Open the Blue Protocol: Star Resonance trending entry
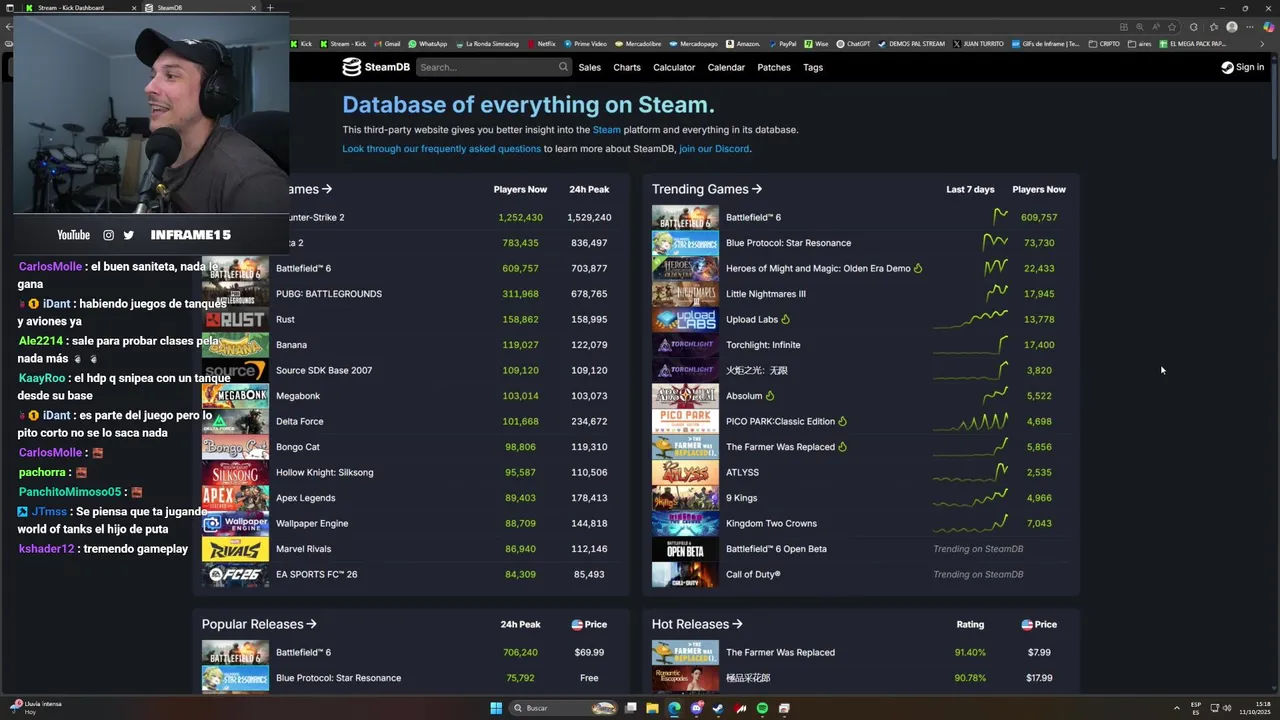1280x720 pixels. coord(788,243)
